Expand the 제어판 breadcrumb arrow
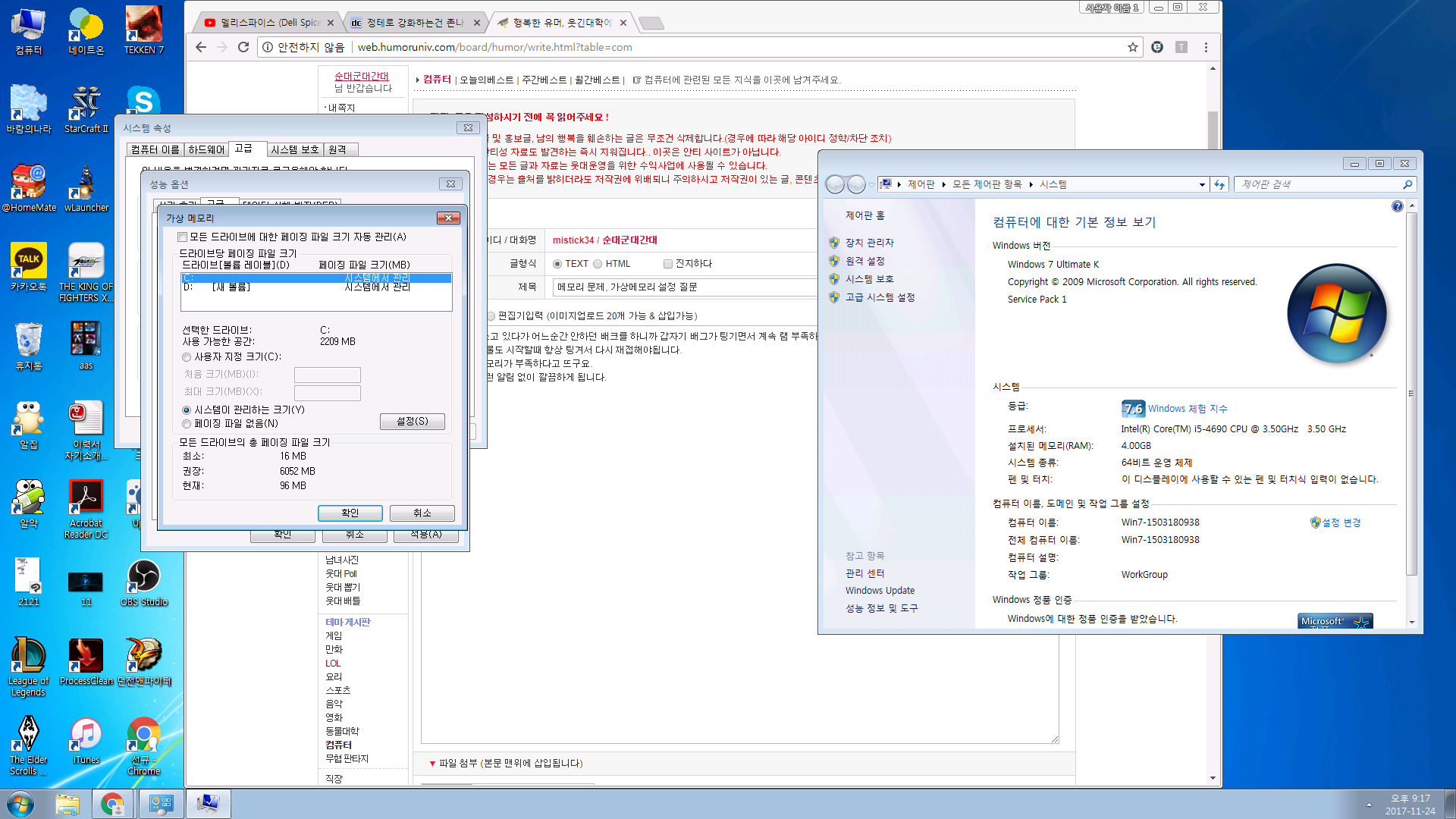Viewport: 1456px width, 819px height. tap(943, 185)
